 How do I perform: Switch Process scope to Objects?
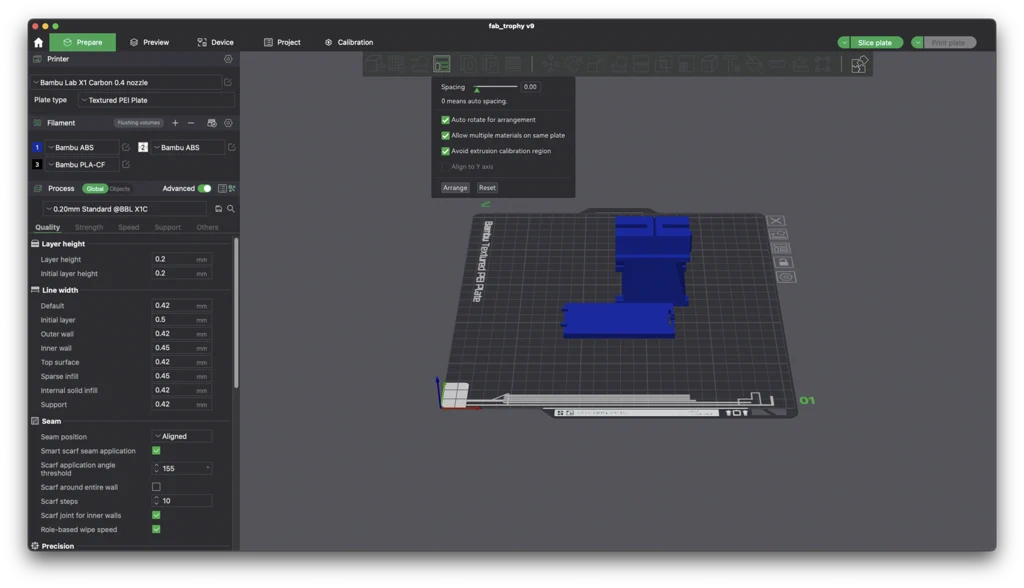coord(120,189)
